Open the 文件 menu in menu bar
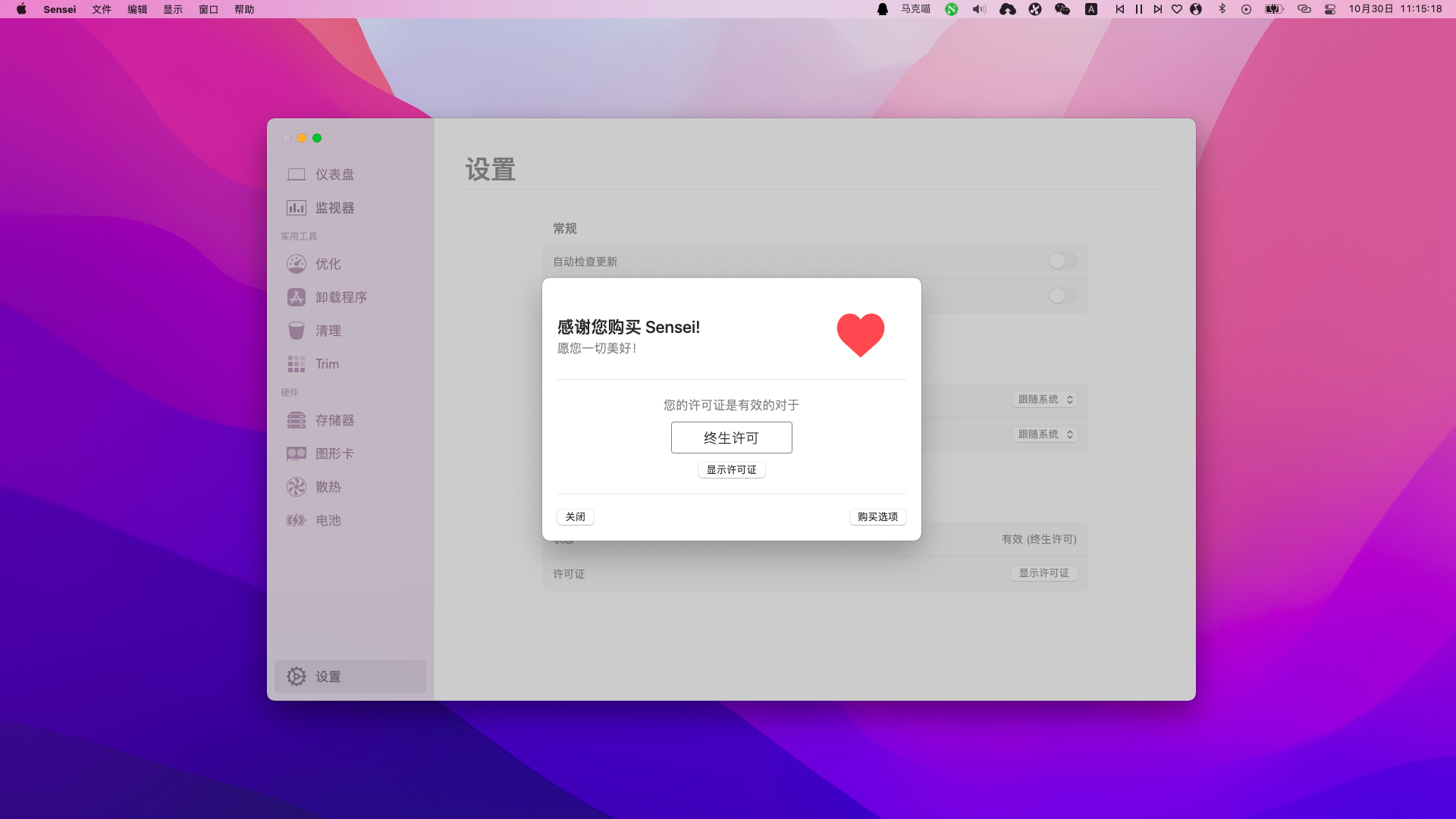 [102, 9]
